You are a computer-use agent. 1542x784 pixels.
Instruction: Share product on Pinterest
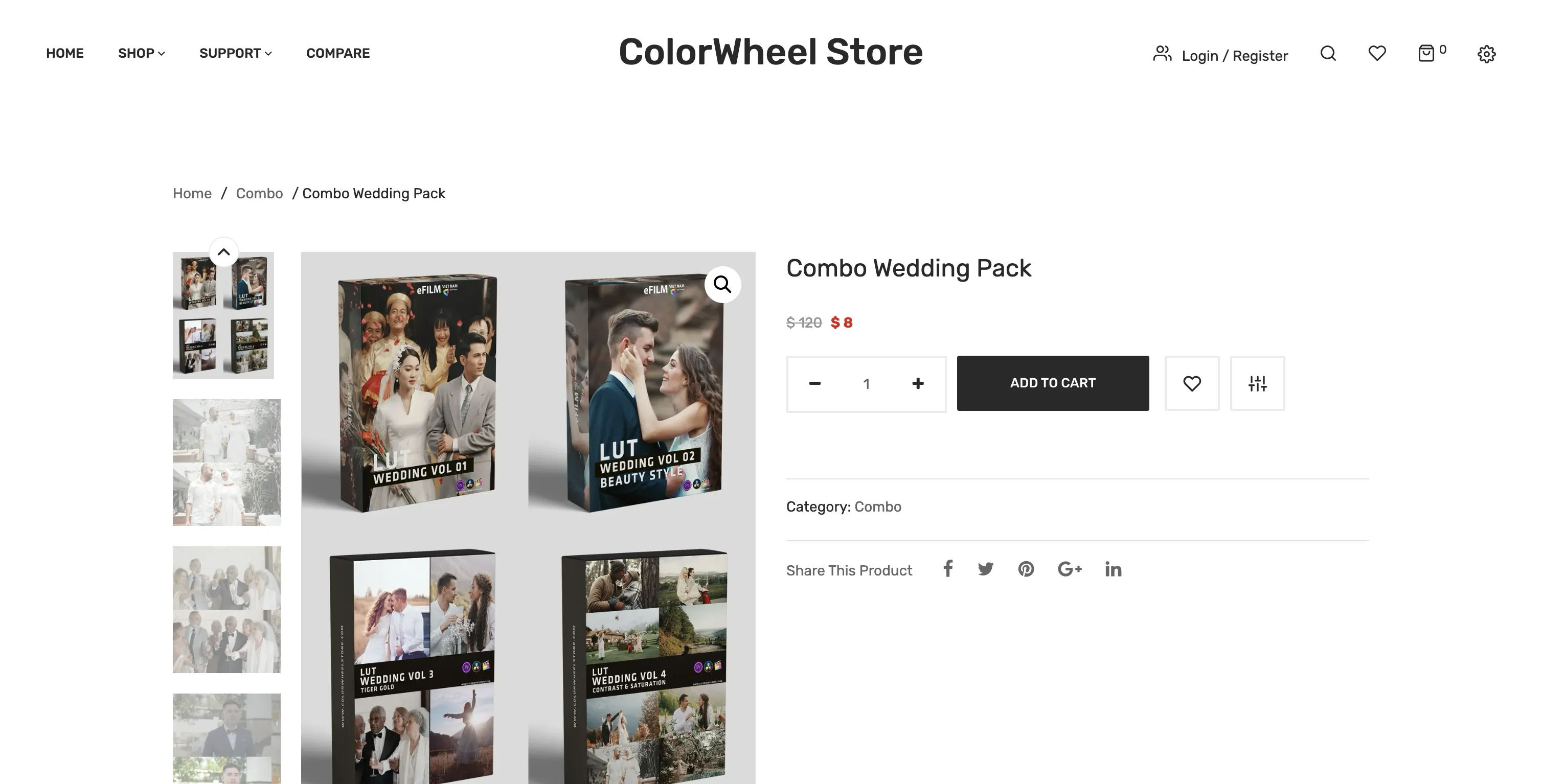[x=1026, y=569]
